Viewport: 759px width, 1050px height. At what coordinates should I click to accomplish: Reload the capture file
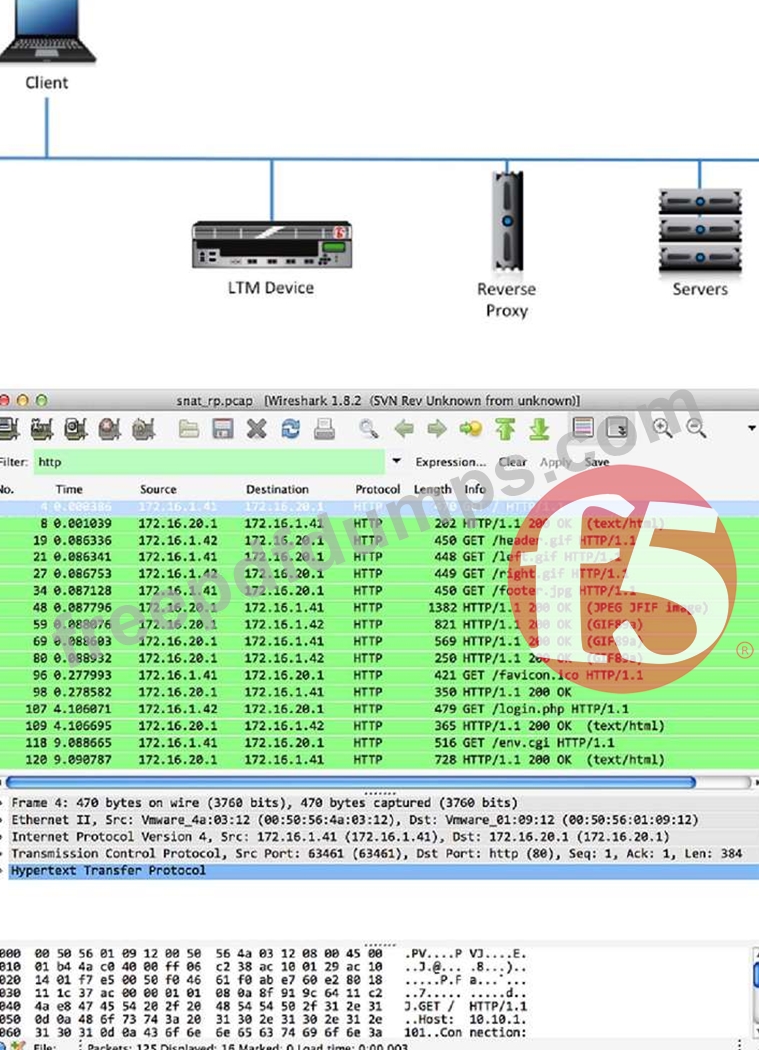point(290,429)
